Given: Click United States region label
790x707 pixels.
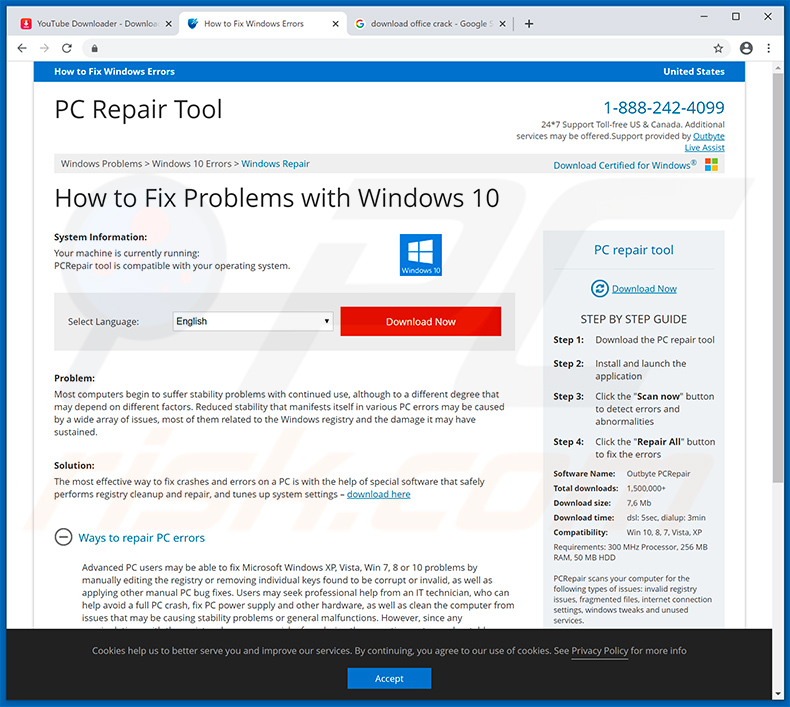Looking at the screenshot, I should click(693, 72).
